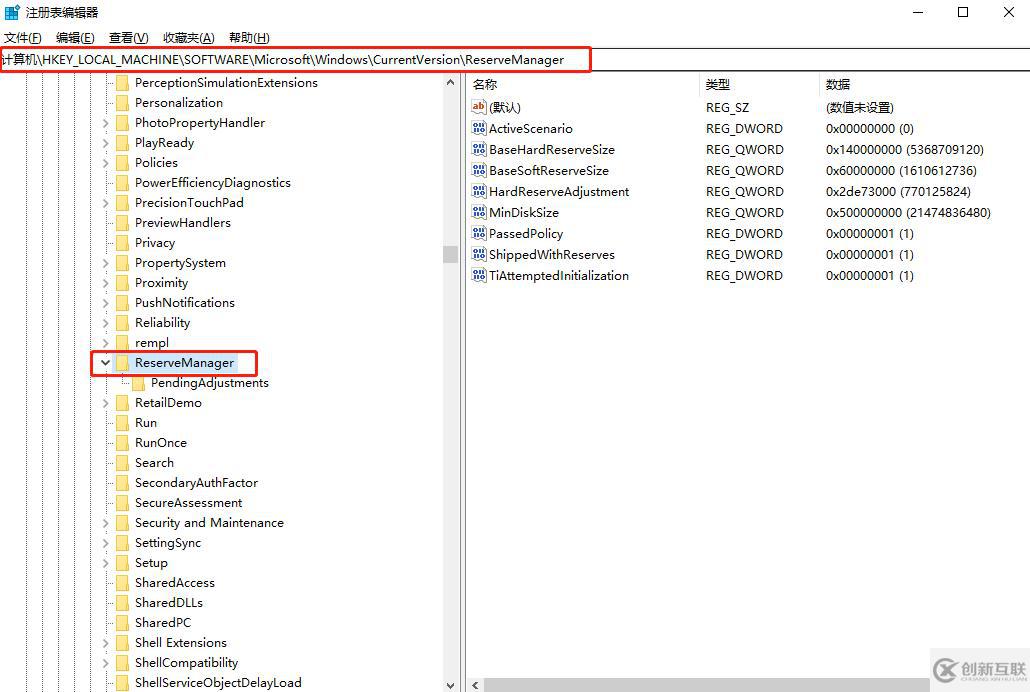
Task: Click the PlayReady folder icon
Action: click(122, 143)
